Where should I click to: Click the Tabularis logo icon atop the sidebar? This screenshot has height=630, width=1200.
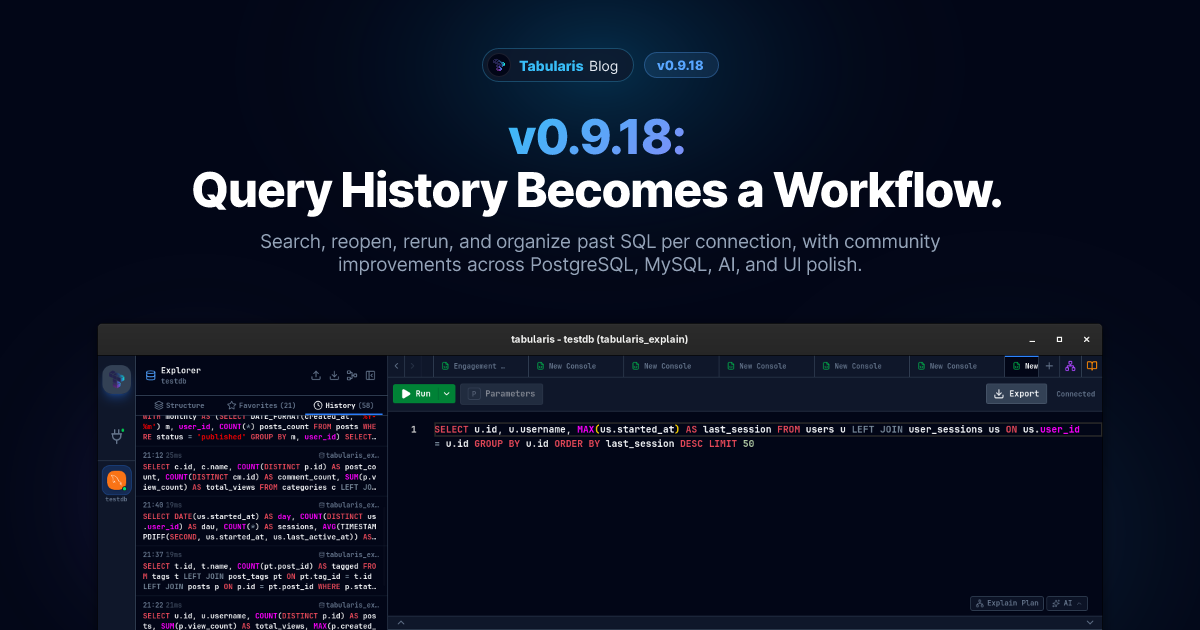[x=116, y=379]
